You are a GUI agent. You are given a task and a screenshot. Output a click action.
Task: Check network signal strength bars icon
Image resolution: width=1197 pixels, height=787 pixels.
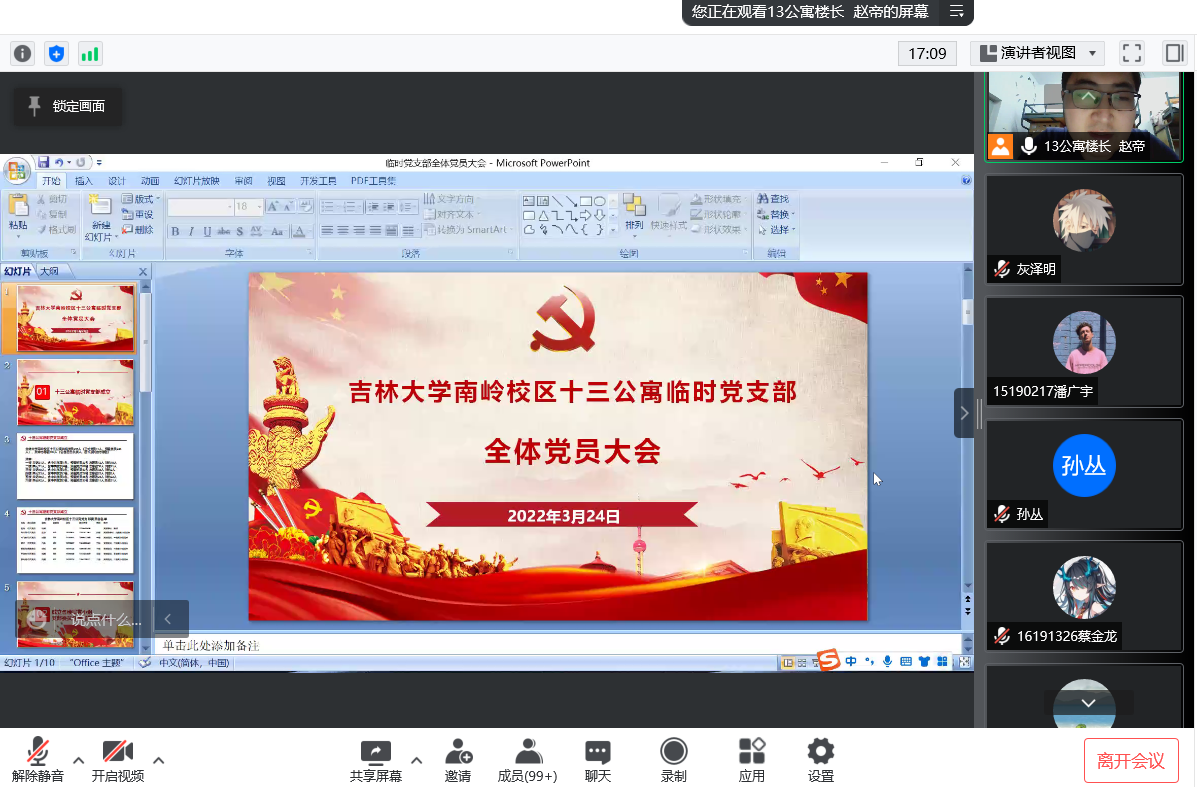coord(90,53)
